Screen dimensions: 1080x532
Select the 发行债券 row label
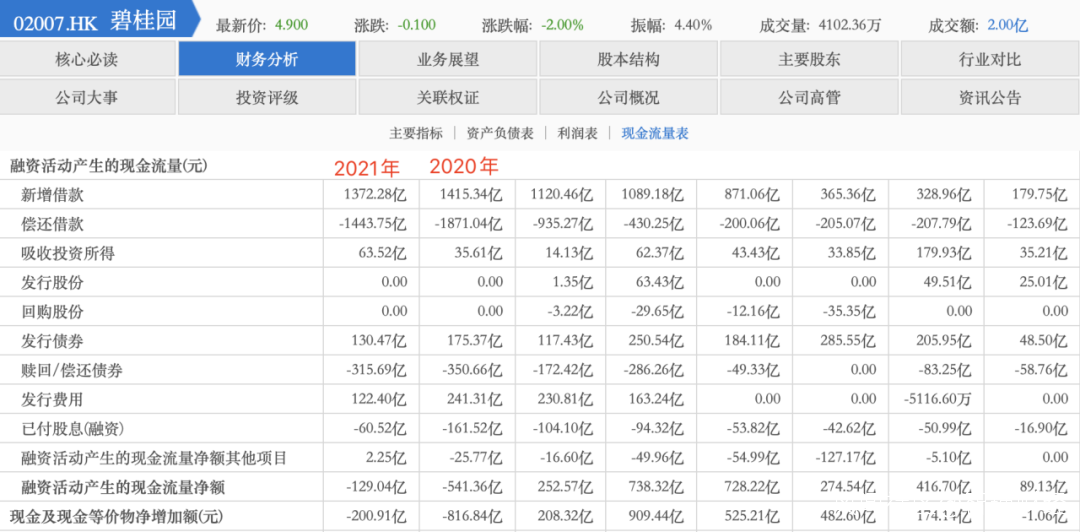tap(52, 341)
